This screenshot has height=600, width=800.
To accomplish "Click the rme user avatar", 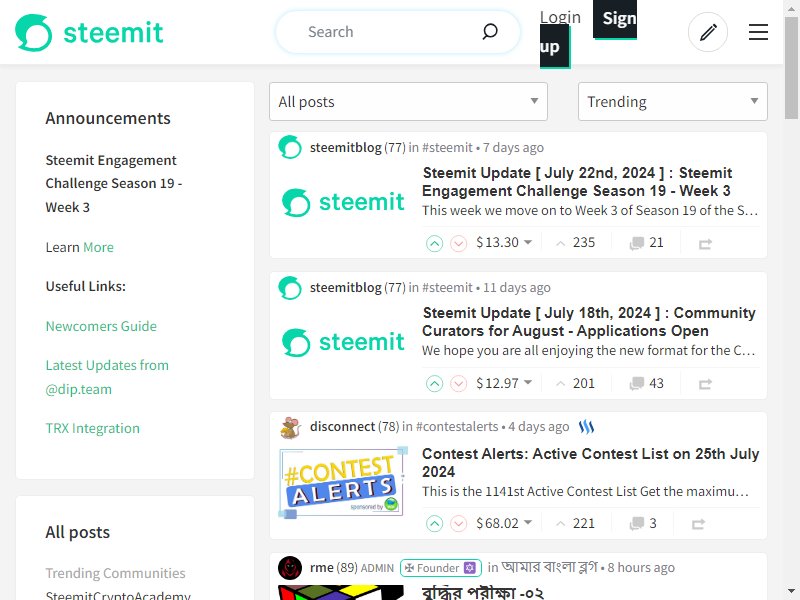I will pyautogui.click(x=290, y=567).
